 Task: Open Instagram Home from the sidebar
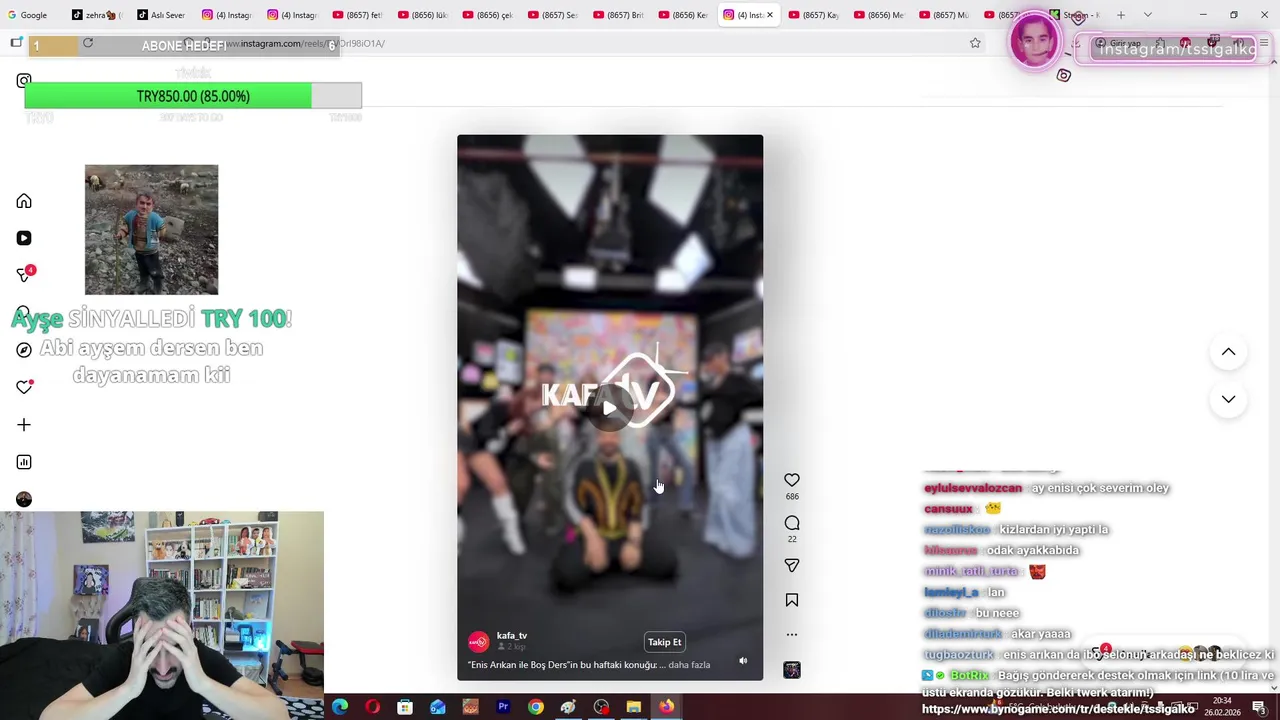[24, 201]
